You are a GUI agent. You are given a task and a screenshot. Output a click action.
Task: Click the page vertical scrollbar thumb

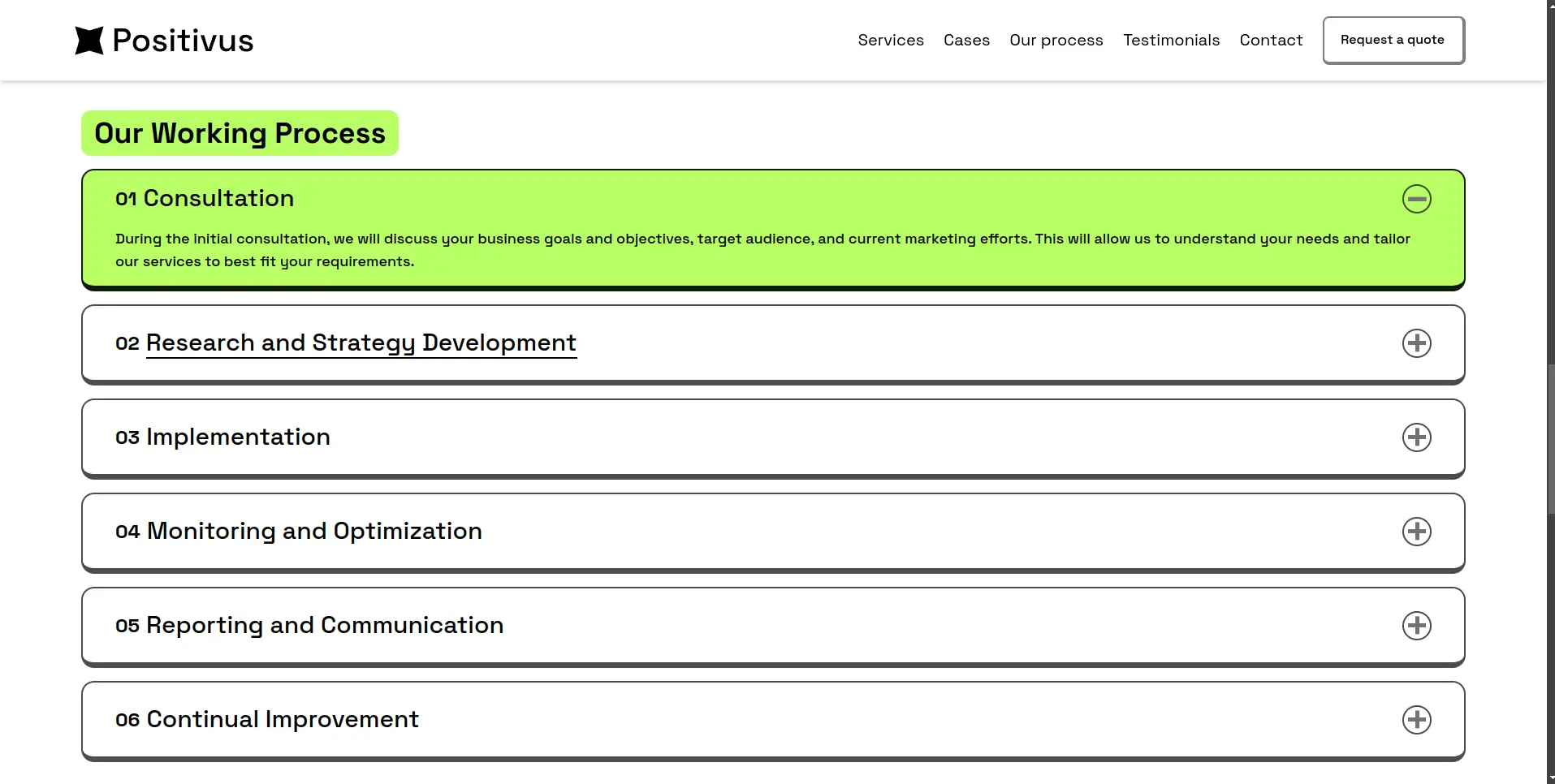pyautogui.click(x=1550, y=438)
